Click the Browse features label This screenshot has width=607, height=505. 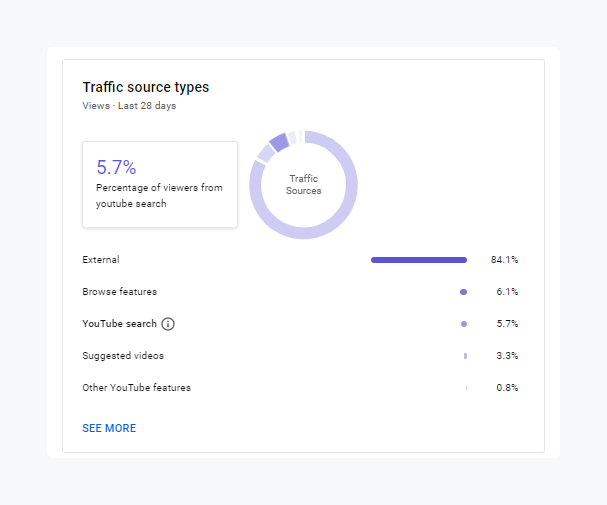coord(119,292)
